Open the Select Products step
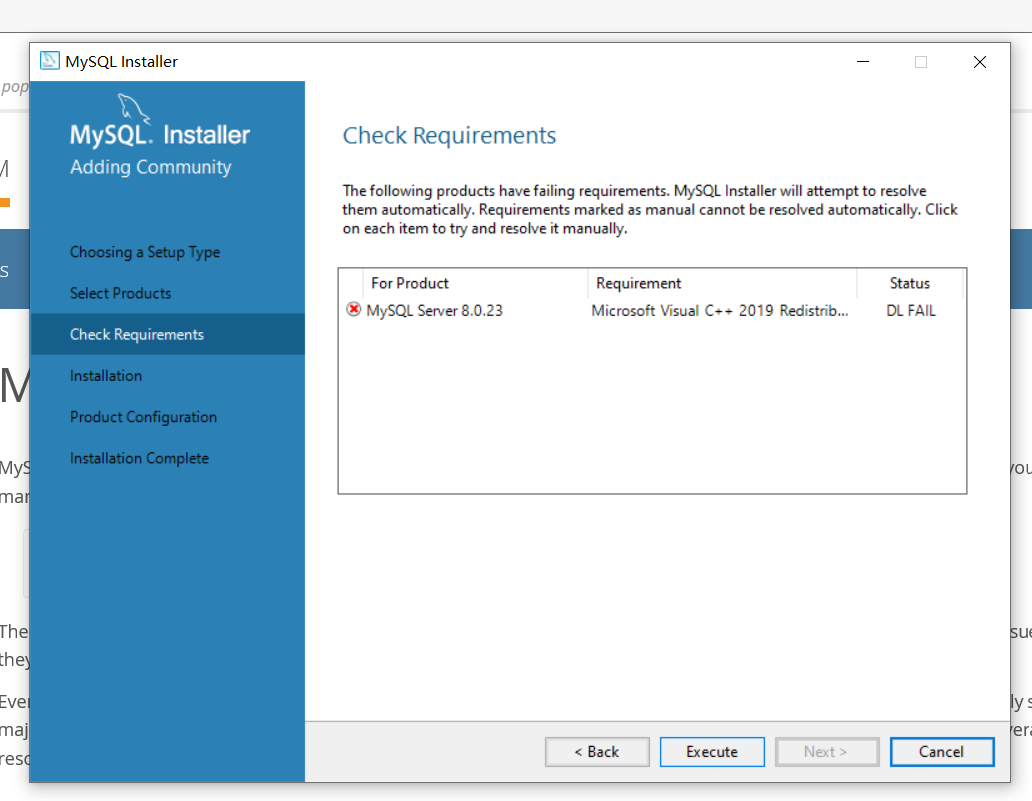The height and width of the screenshot is (801, 1032). point(120,293)
